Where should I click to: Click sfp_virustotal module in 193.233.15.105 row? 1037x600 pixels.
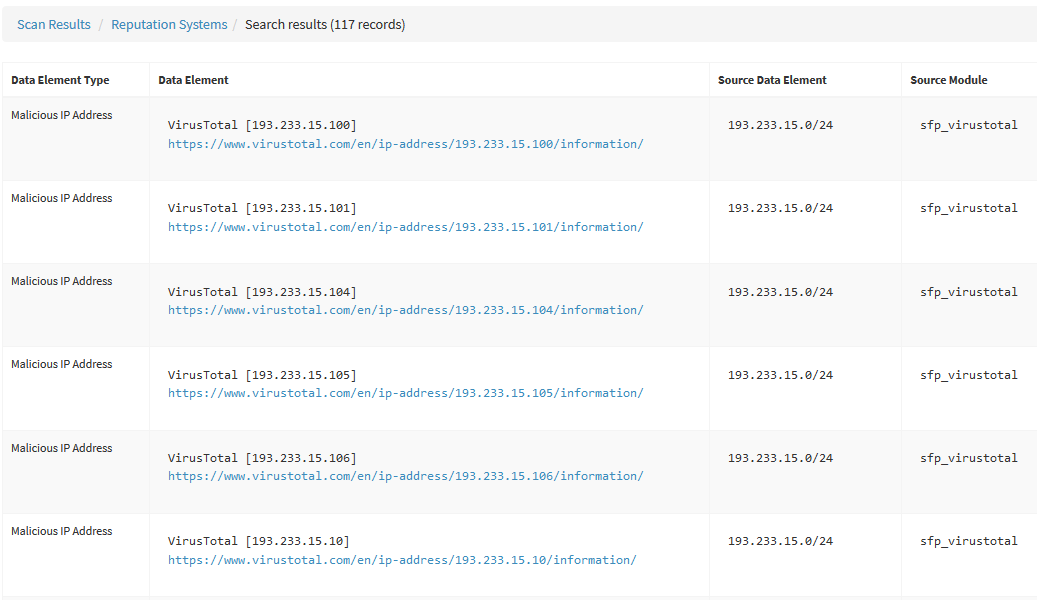969,374
